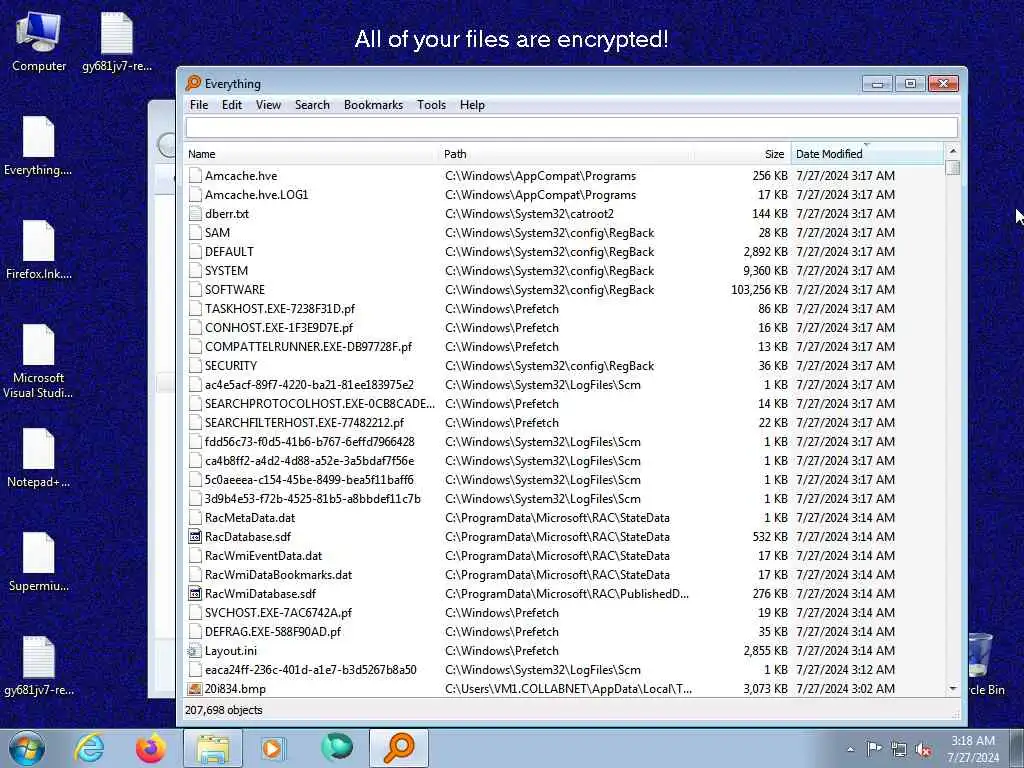Image resolution: width=1024 pixels, height=768 pixels.
Task: Show hidden system tray icons arrow
Action: click(850, 749)
